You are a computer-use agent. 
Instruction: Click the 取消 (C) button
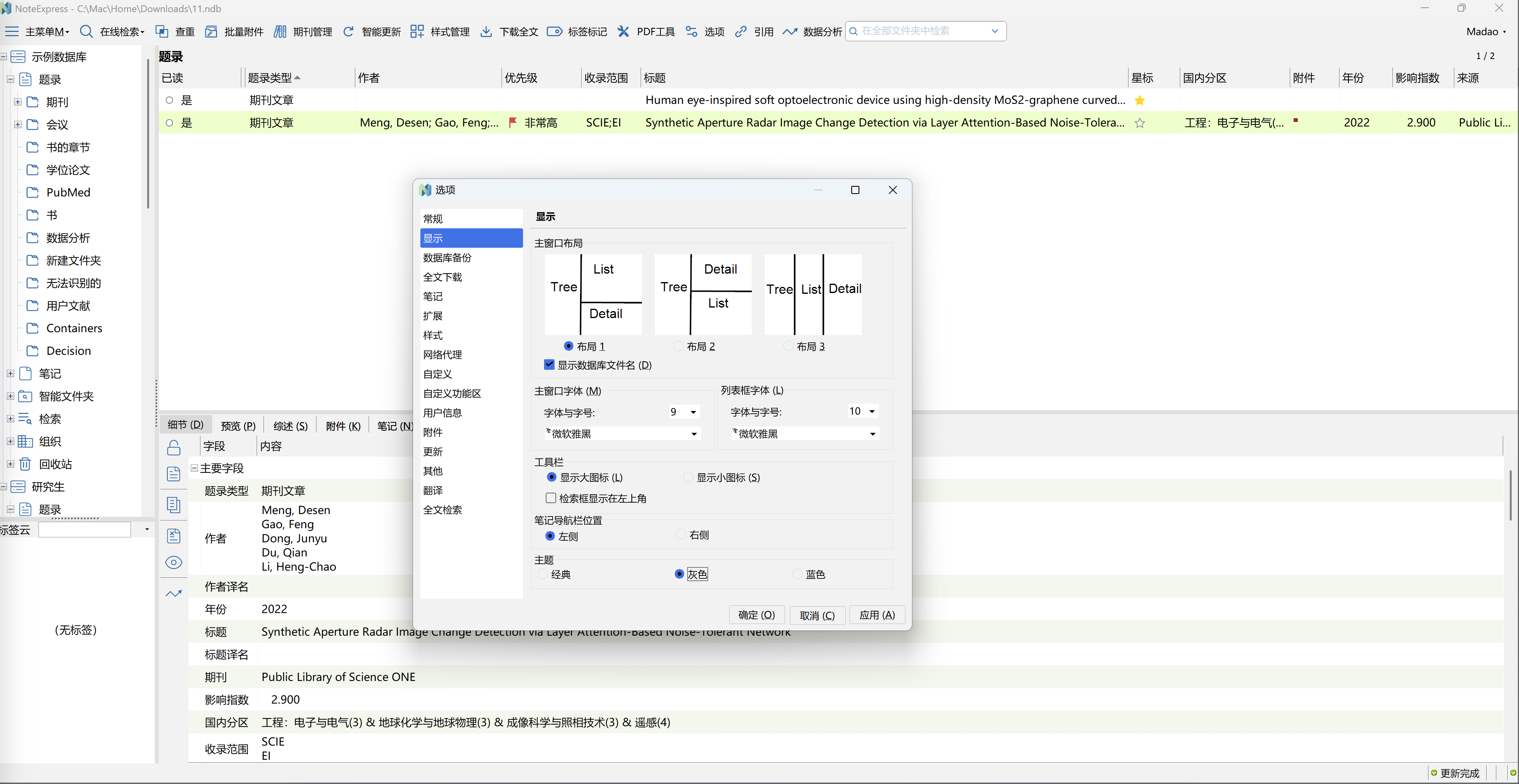(817, 615)
